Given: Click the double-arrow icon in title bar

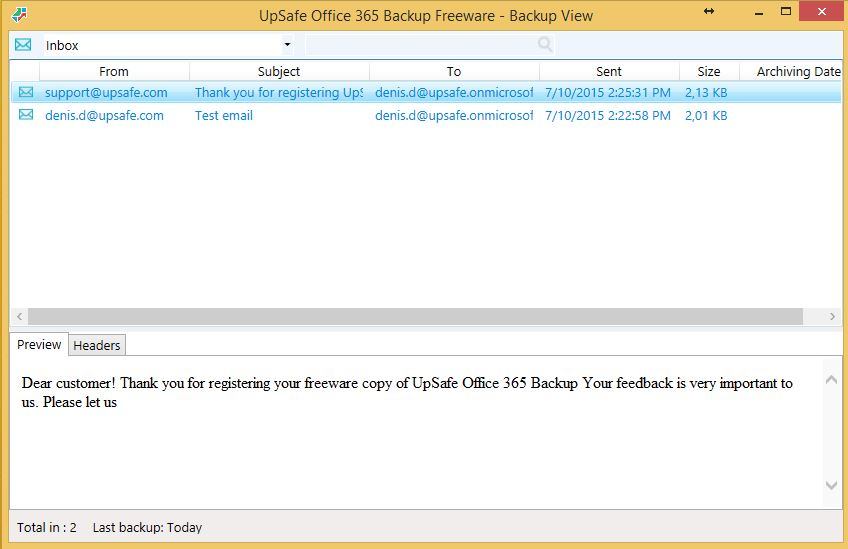Looking at the screenshot, I should click(x=709, y=11).
